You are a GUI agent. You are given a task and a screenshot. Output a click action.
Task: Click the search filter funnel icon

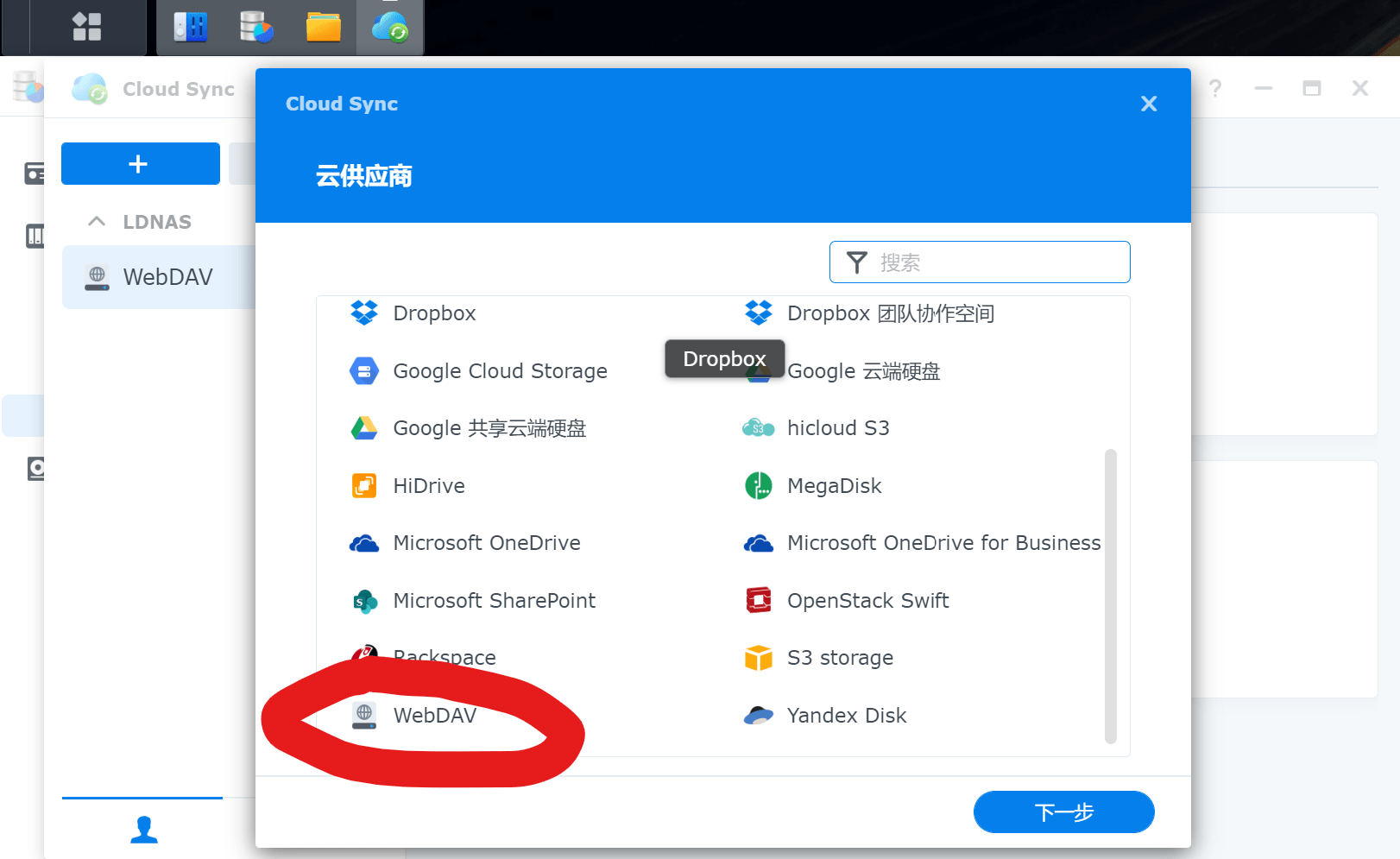coord(857,262)
